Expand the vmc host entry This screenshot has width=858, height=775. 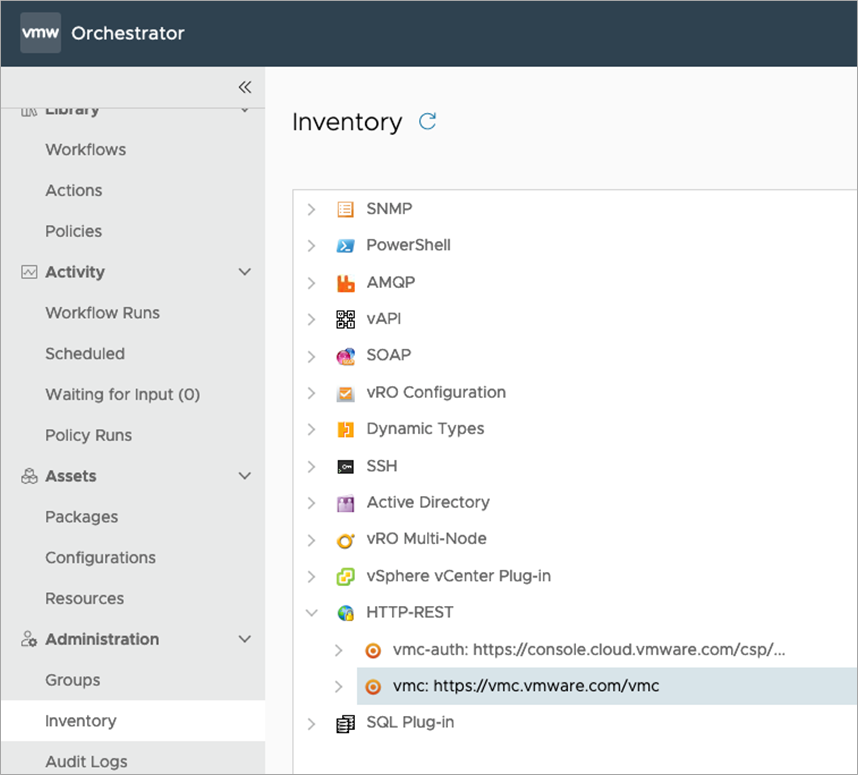click(339, 686)
